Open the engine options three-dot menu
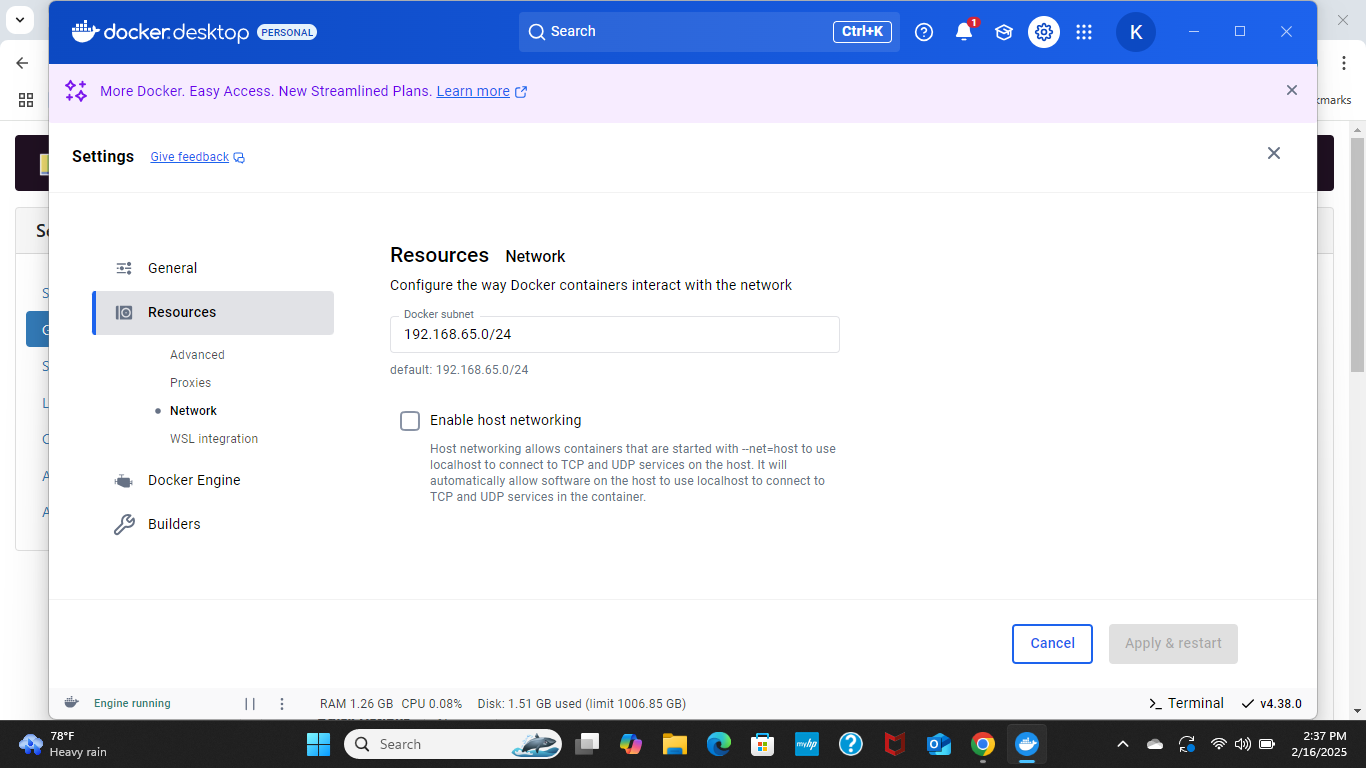 click(x=282, y=704)
